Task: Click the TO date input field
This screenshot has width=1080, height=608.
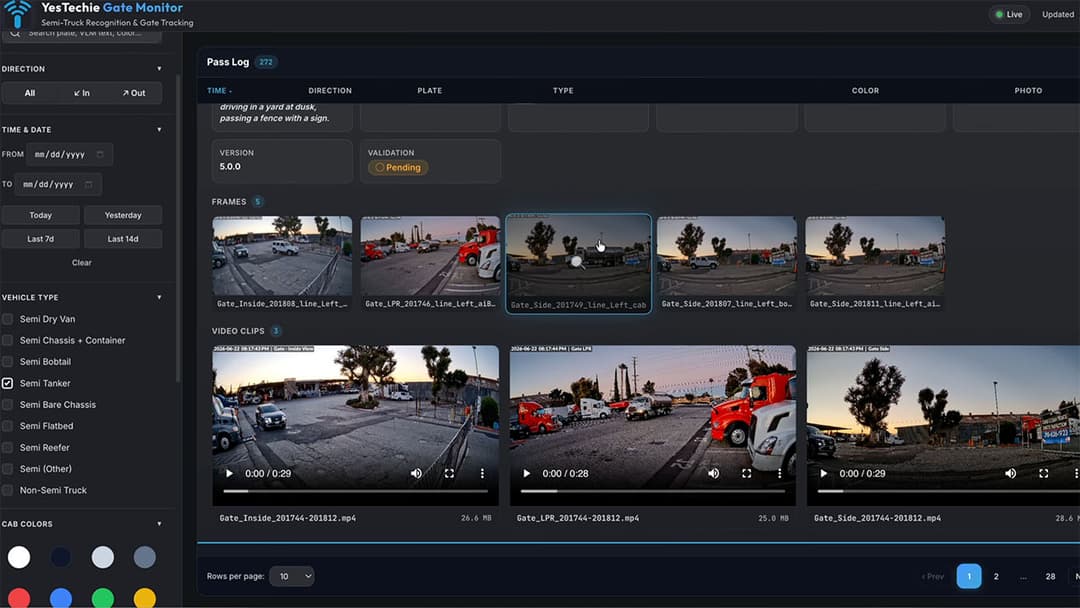Action: (x=58, y=185)
